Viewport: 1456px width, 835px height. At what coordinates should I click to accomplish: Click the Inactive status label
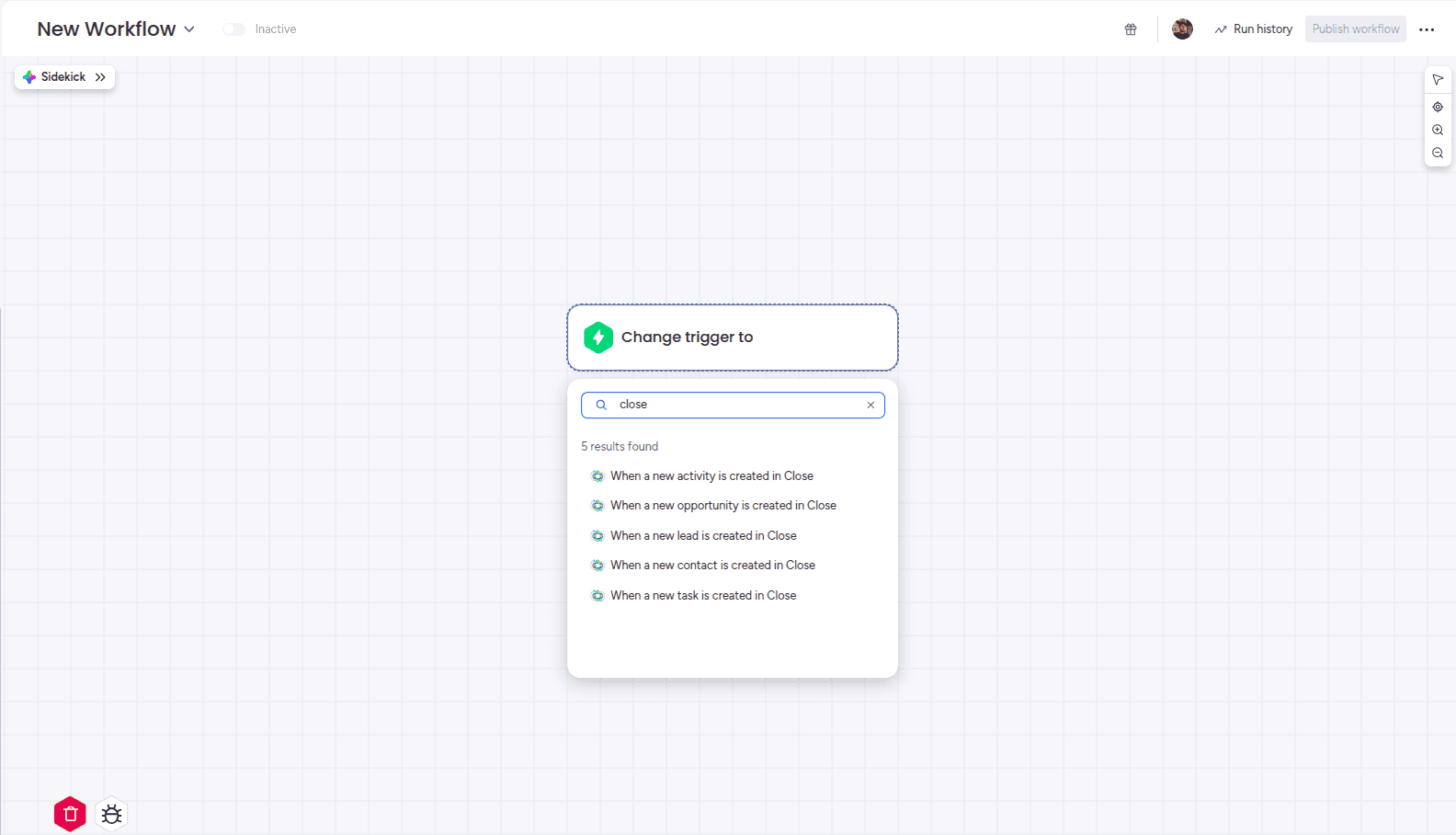276,29
